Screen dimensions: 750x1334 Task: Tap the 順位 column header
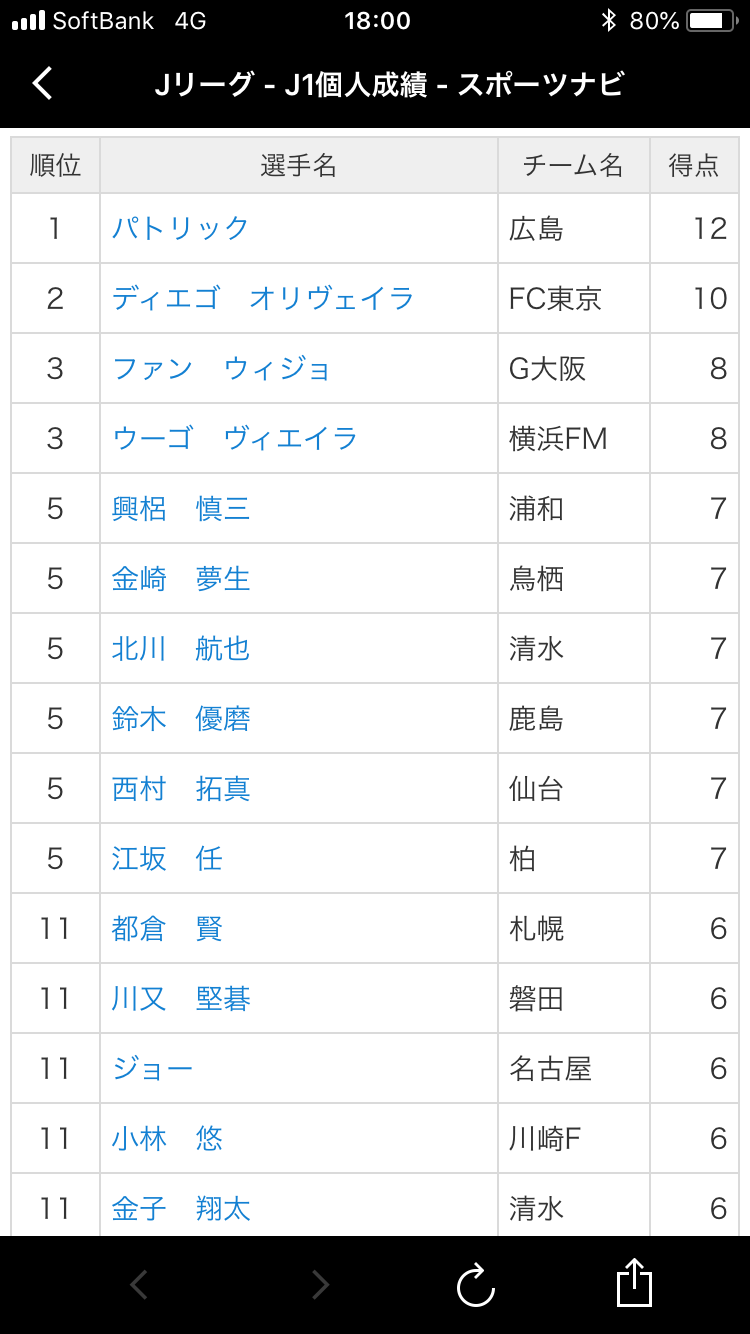pos(56,166)
